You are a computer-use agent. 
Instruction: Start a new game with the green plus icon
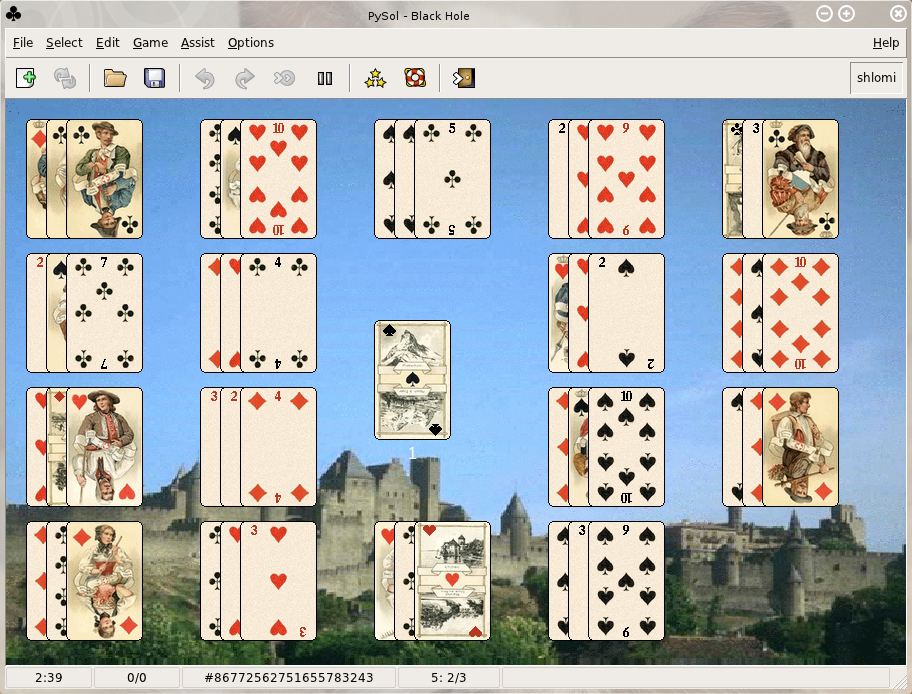click(26, 78)
